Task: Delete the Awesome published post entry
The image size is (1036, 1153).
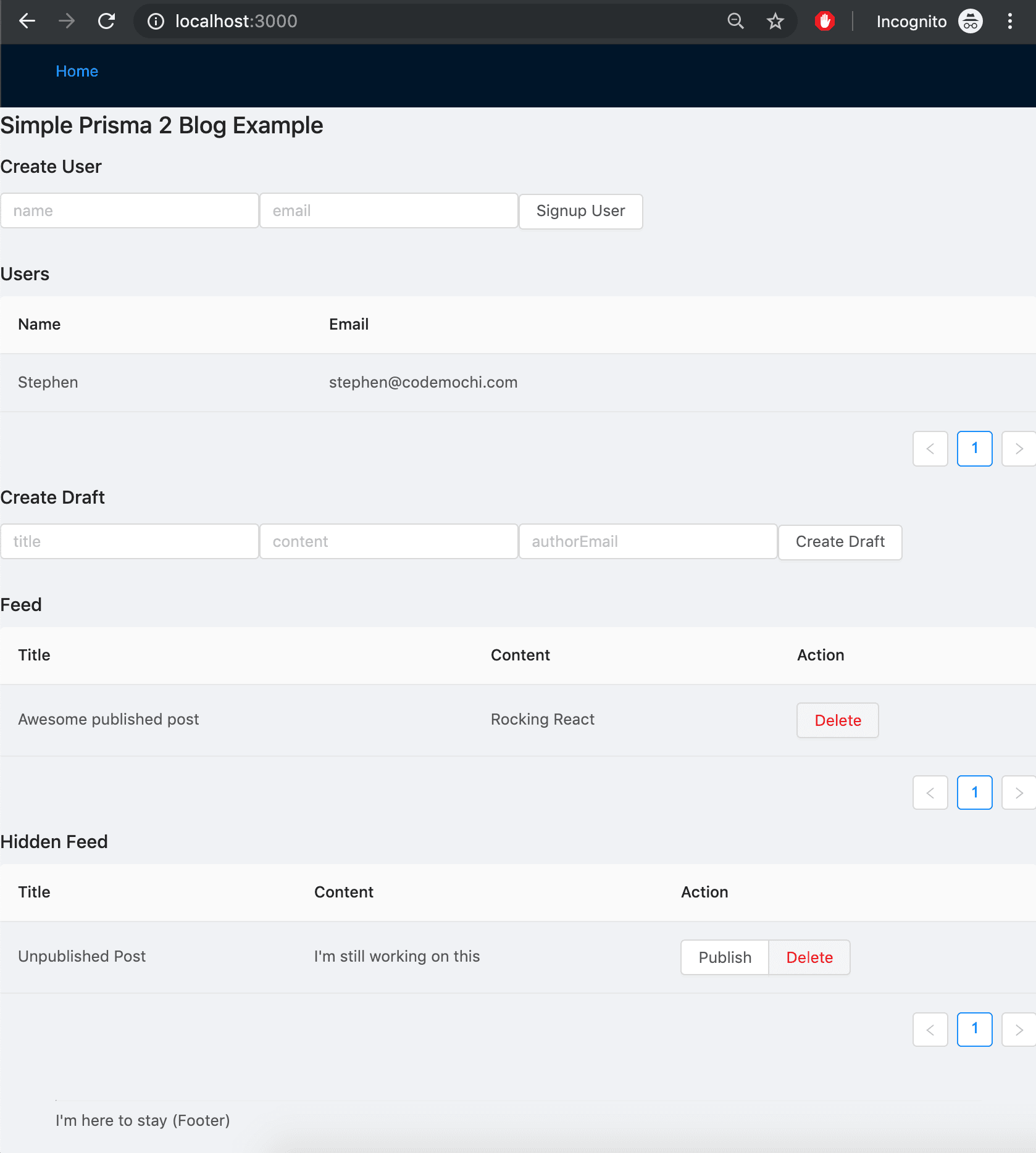Action: pos(837,720)
